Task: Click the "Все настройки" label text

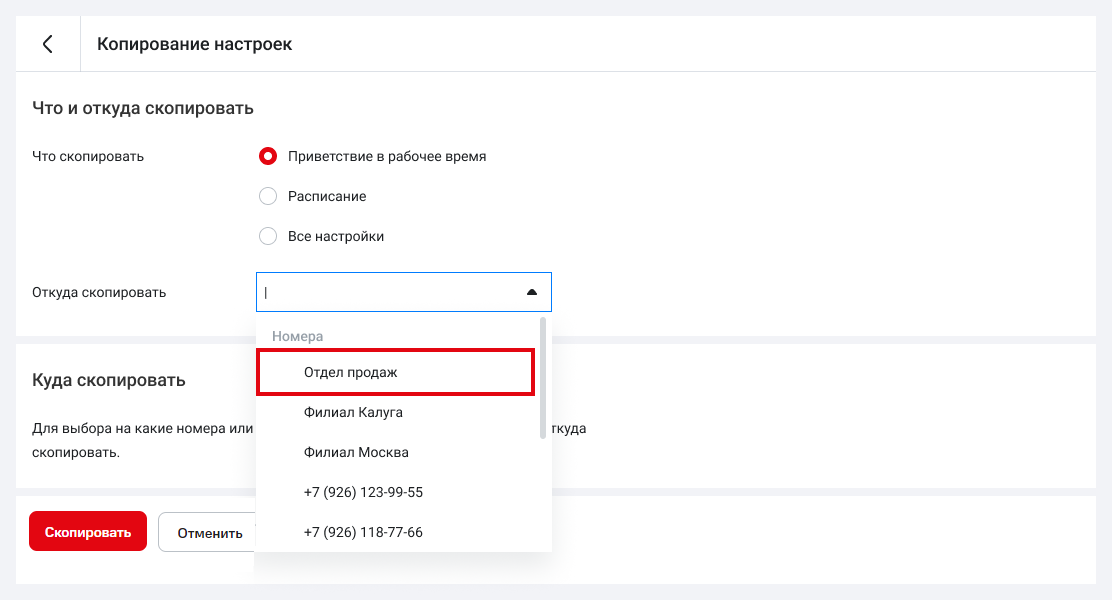Action: pos(336,236)
